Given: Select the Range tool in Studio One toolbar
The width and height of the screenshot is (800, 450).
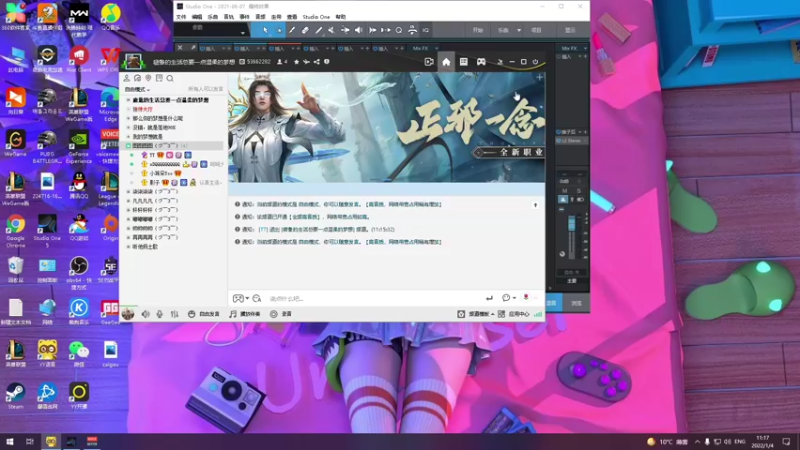Looking at the screenshot, I should tap(279, 30).
